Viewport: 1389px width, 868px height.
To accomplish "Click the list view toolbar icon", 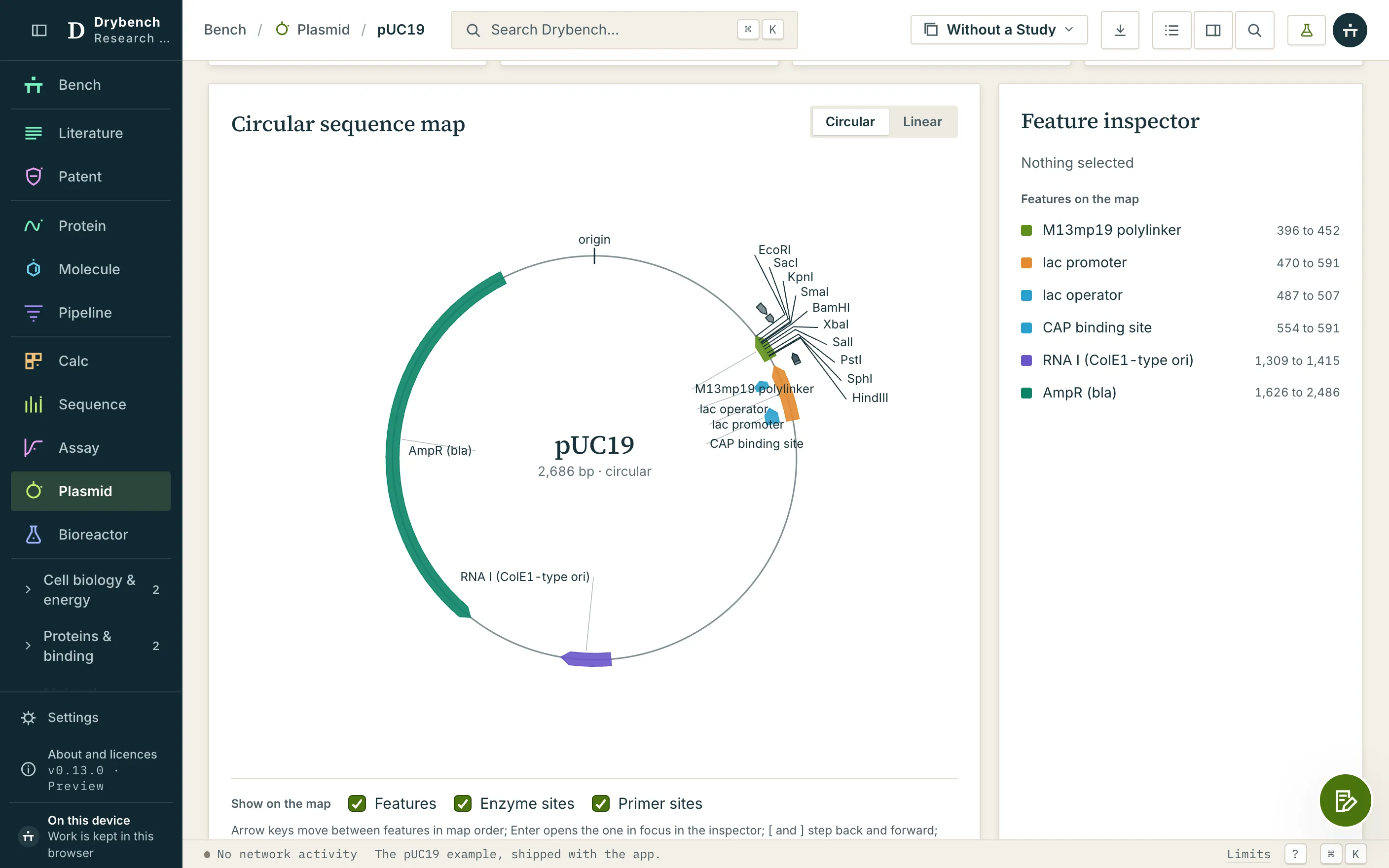I will click(1171, 30).
